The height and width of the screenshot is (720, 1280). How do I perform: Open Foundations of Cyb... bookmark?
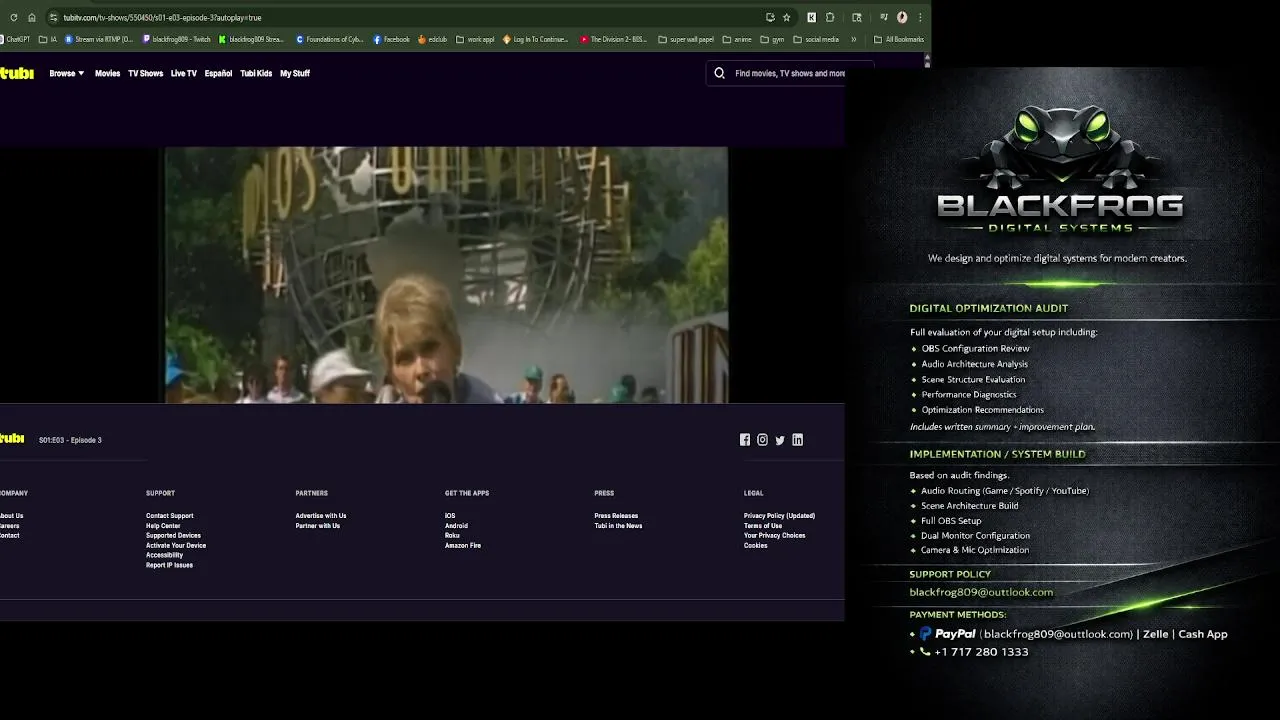pos(330,39)
